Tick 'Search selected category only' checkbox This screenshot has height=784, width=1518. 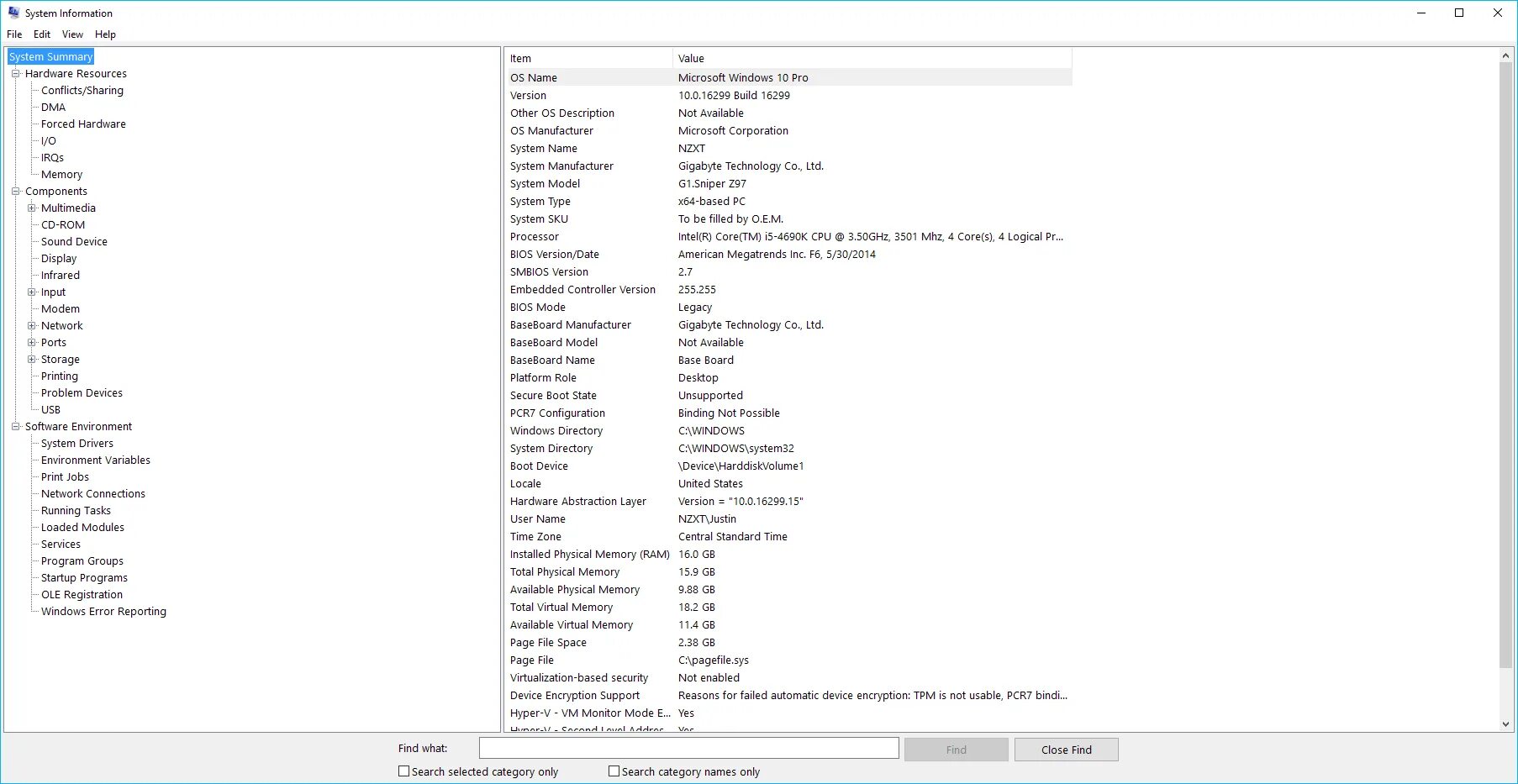pos(403,771)
